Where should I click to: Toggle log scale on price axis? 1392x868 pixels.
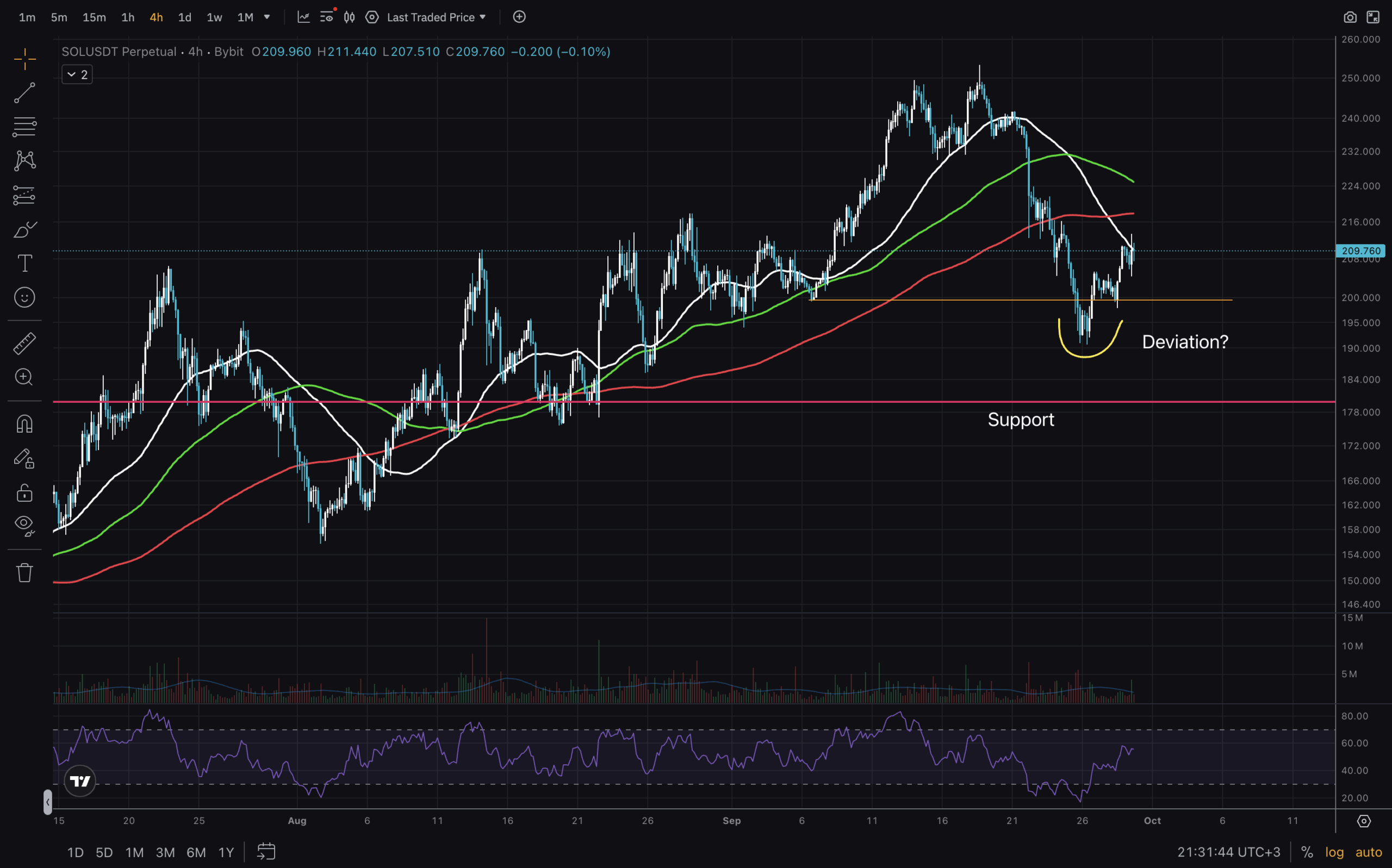click(x=1334, y=852)
